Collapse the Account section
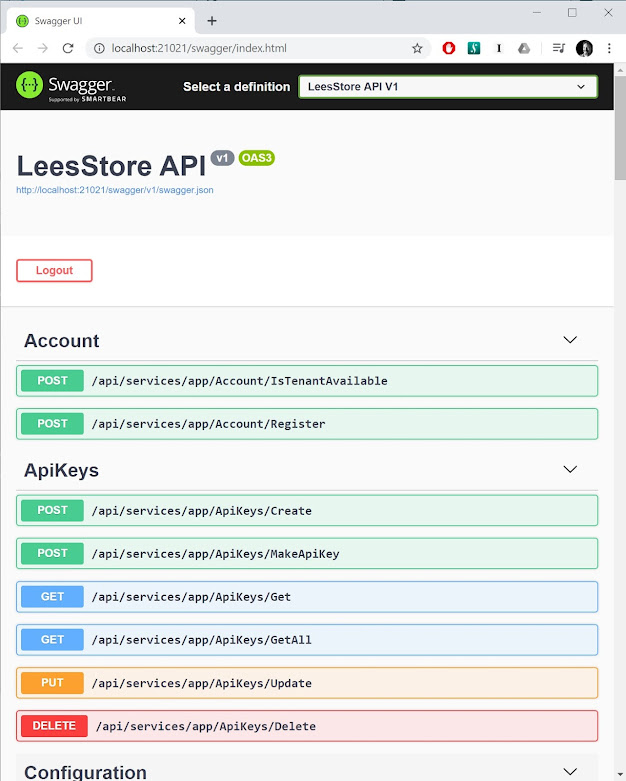This screenshot has width=626, height=781. coord(570,341)
